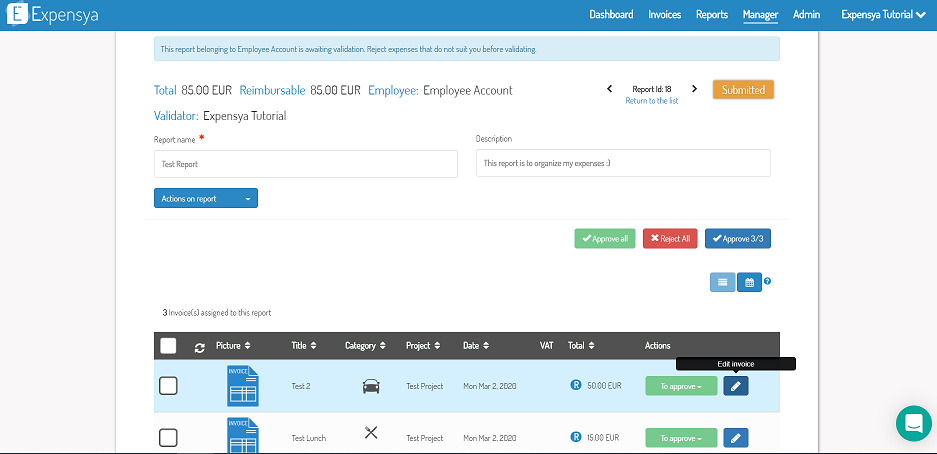Open the chat support bubble
The height and width of the screenshot is (454, 937).
[914, 424]
